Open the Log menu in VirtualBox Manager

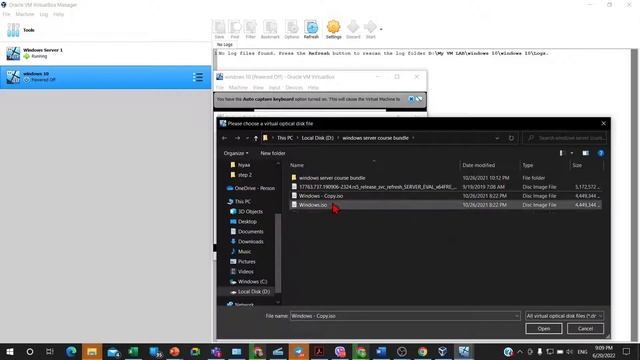click(44, 14)
